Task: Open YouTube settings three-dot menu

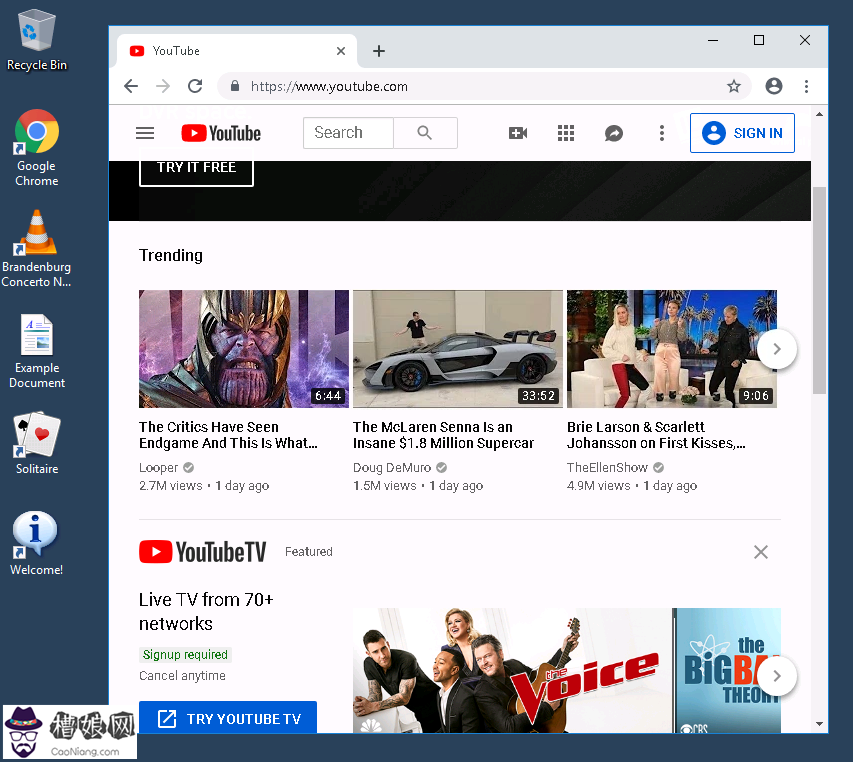Action: (x=662, y=133)
